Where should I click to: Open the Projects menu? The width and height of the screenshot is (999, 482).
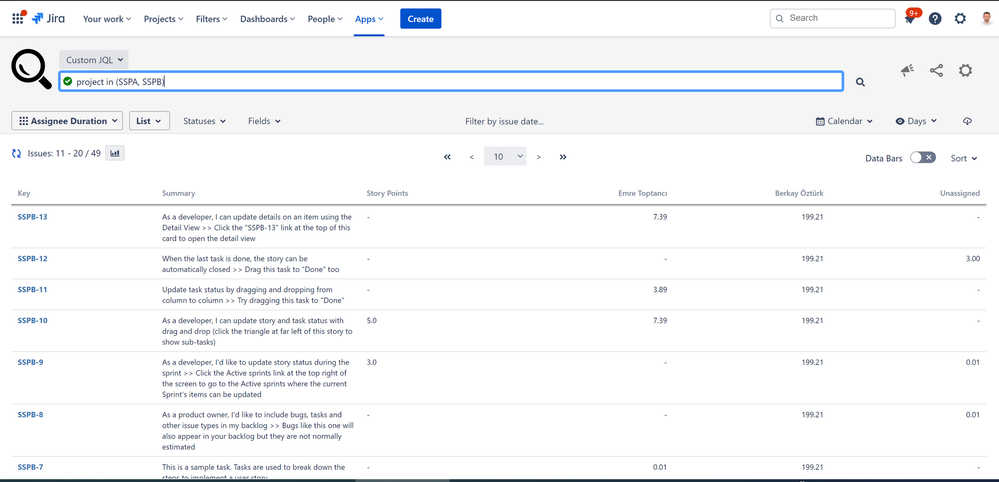pyautogui.click(x=163, y=19)
